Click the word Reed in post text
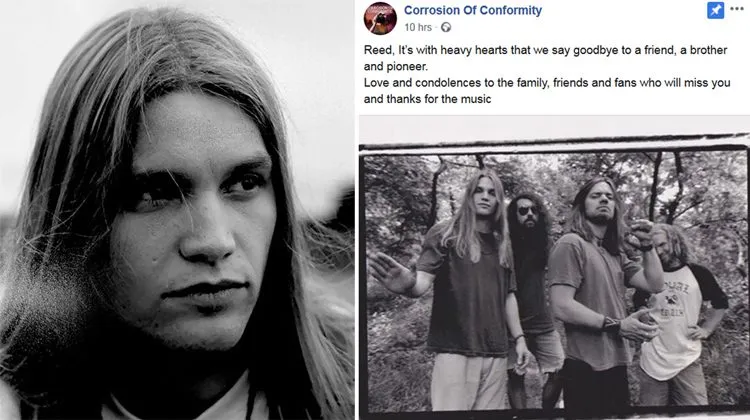The height and width of the screenshot is (420, 750). pos(378,50)
